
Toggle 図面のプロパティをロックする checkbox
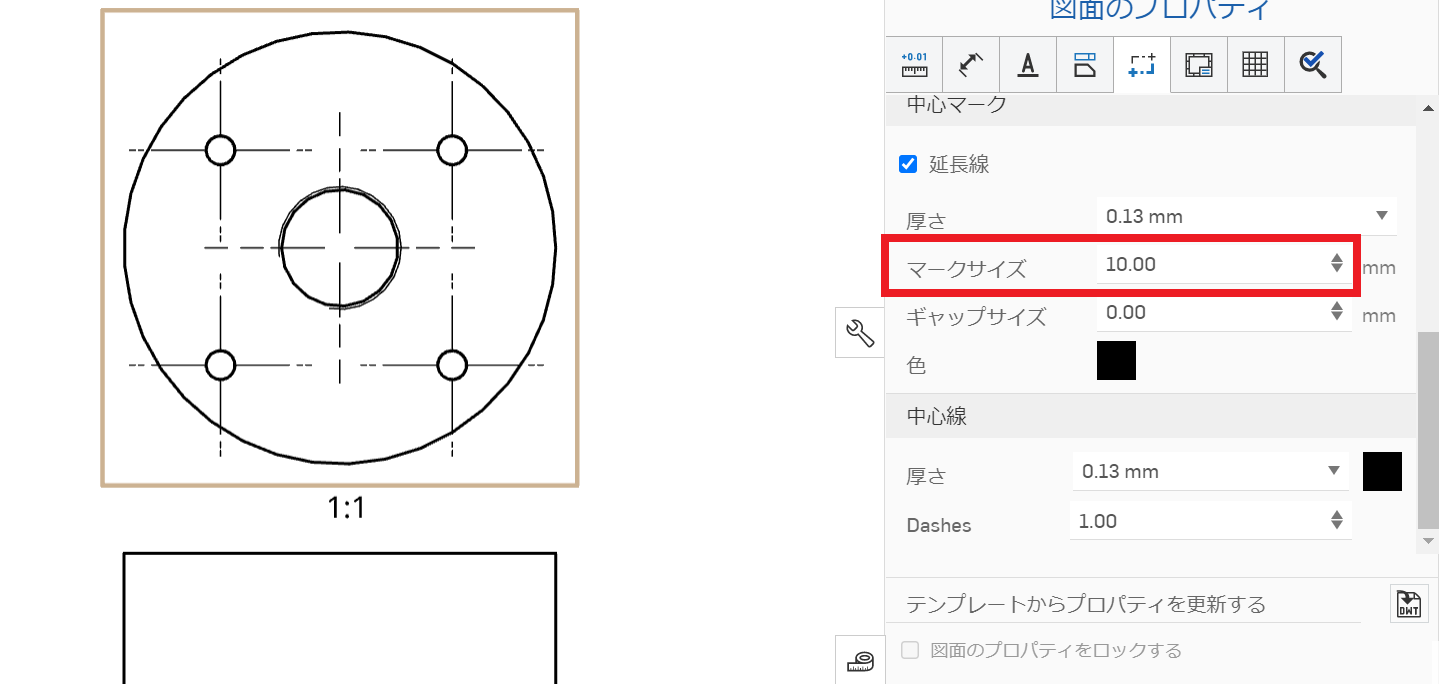(x=910, y=650)
